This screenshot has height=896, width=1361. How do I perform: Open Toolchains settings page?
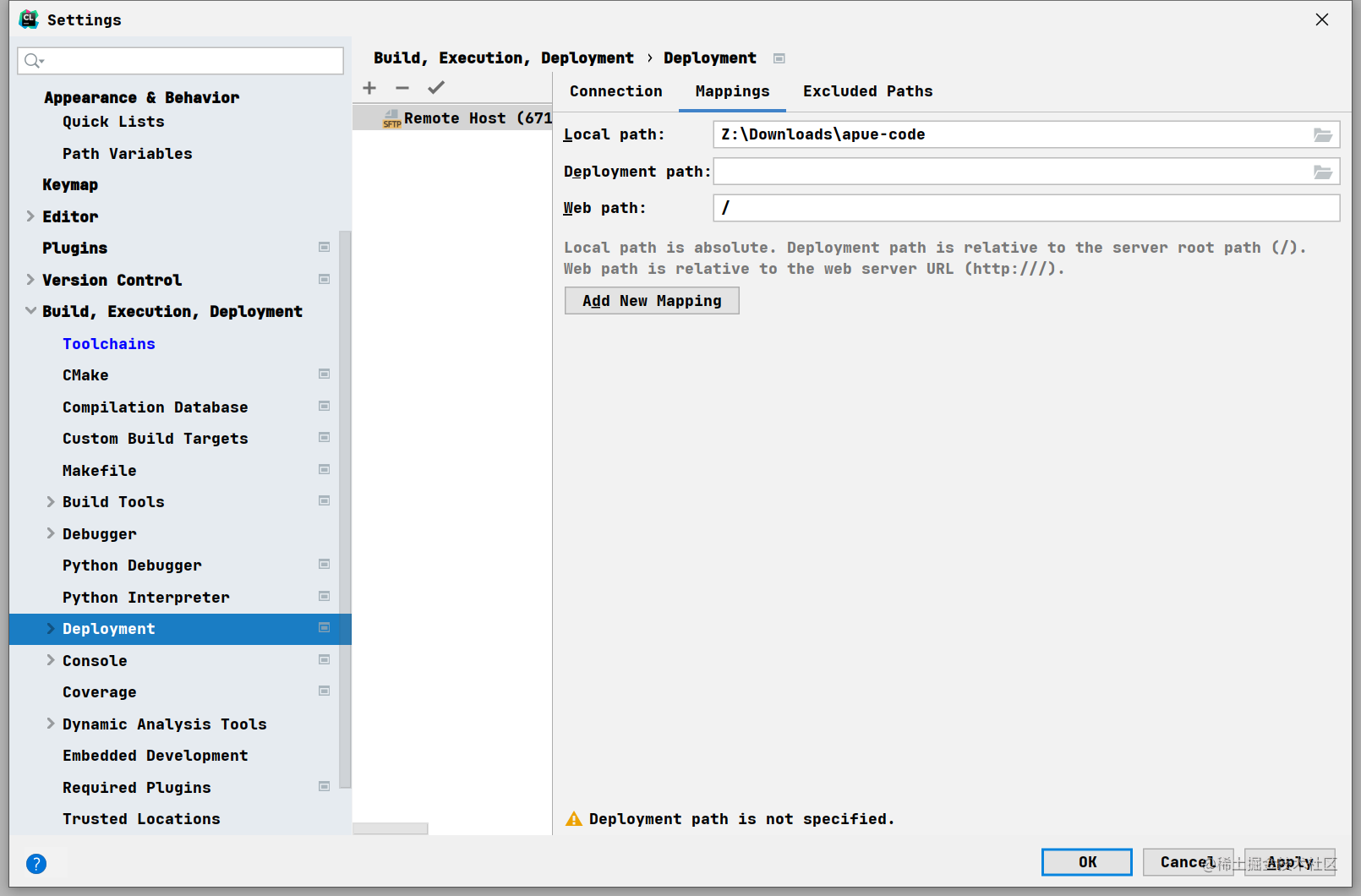point(109,344)
